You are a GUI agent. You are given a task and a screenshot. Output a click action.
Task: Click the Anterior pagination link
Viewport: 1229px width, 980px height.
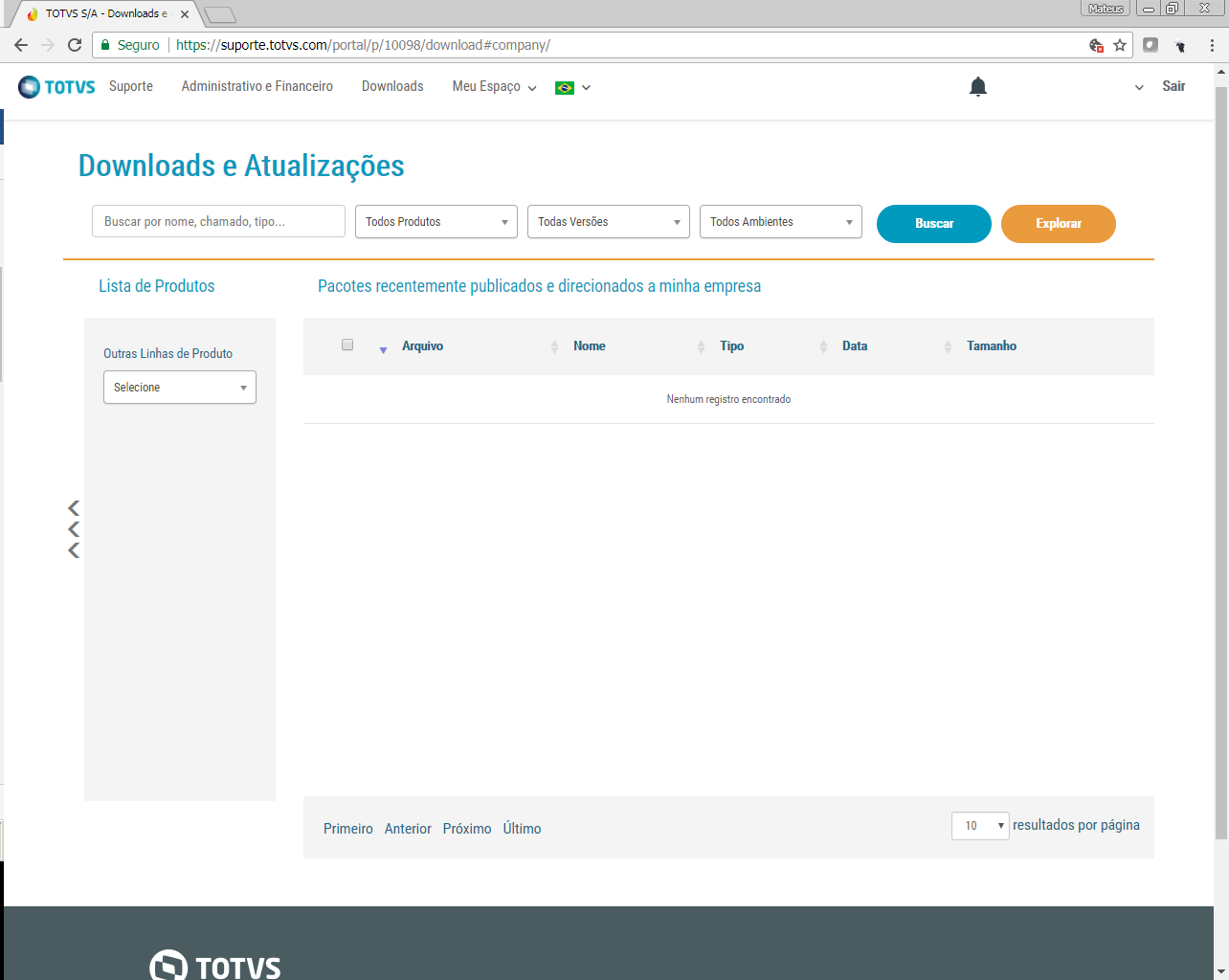click(408, 829)
